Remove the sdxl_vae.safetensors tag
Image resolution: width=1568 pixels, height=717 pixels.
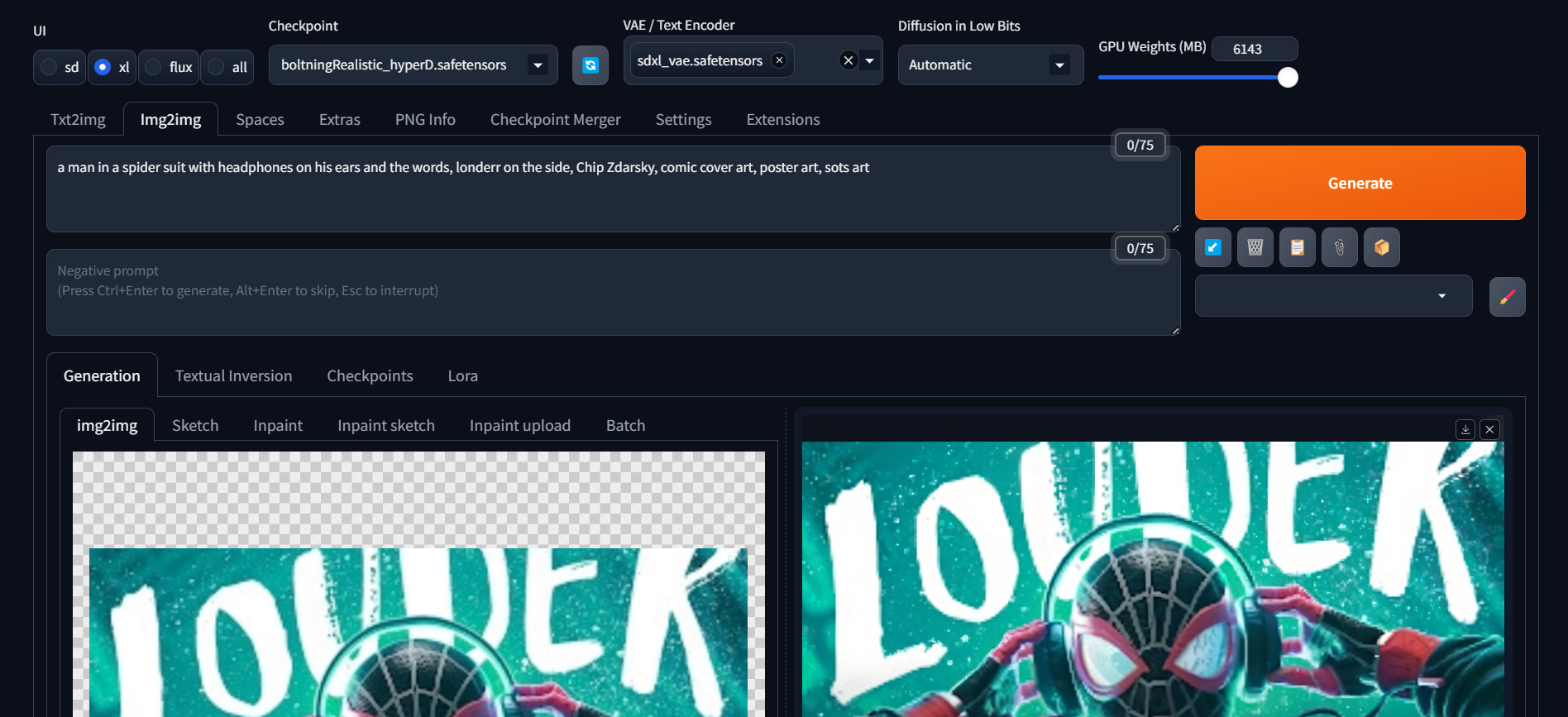point(778,60)
